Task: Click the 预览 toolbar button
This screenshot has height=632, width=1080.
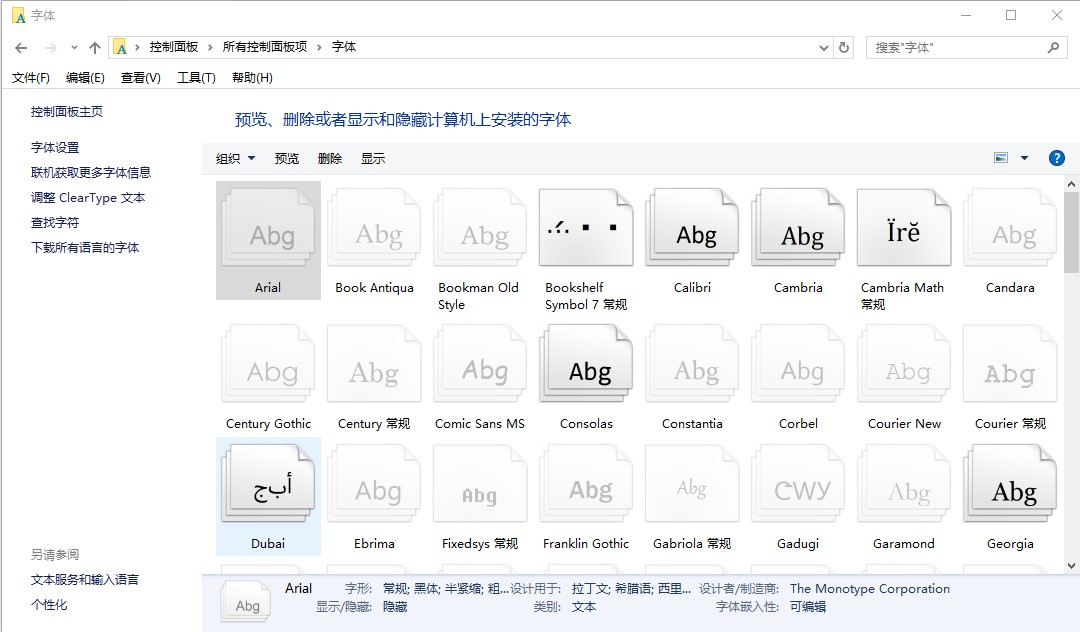Action: [x=287, y=158]
